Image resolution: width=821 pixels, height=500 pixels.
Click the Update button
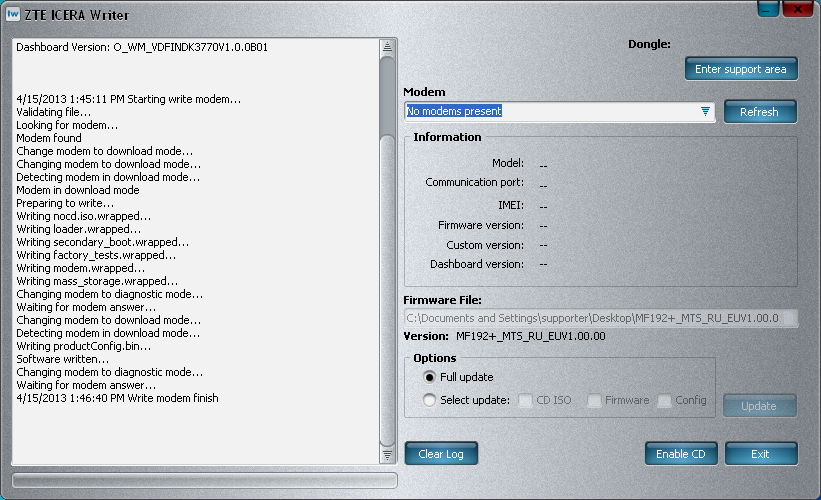pos(760,406)
